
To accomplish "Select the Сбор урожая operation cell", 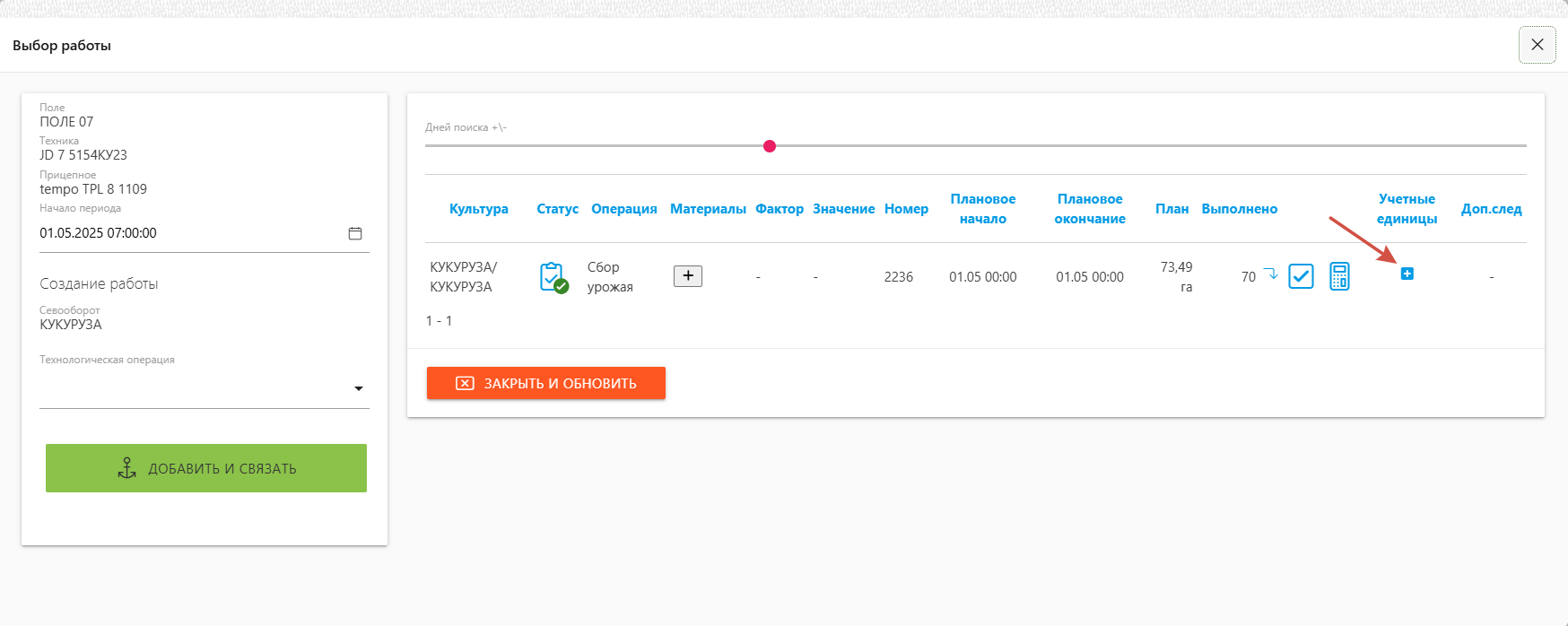I will pos(610,277).
